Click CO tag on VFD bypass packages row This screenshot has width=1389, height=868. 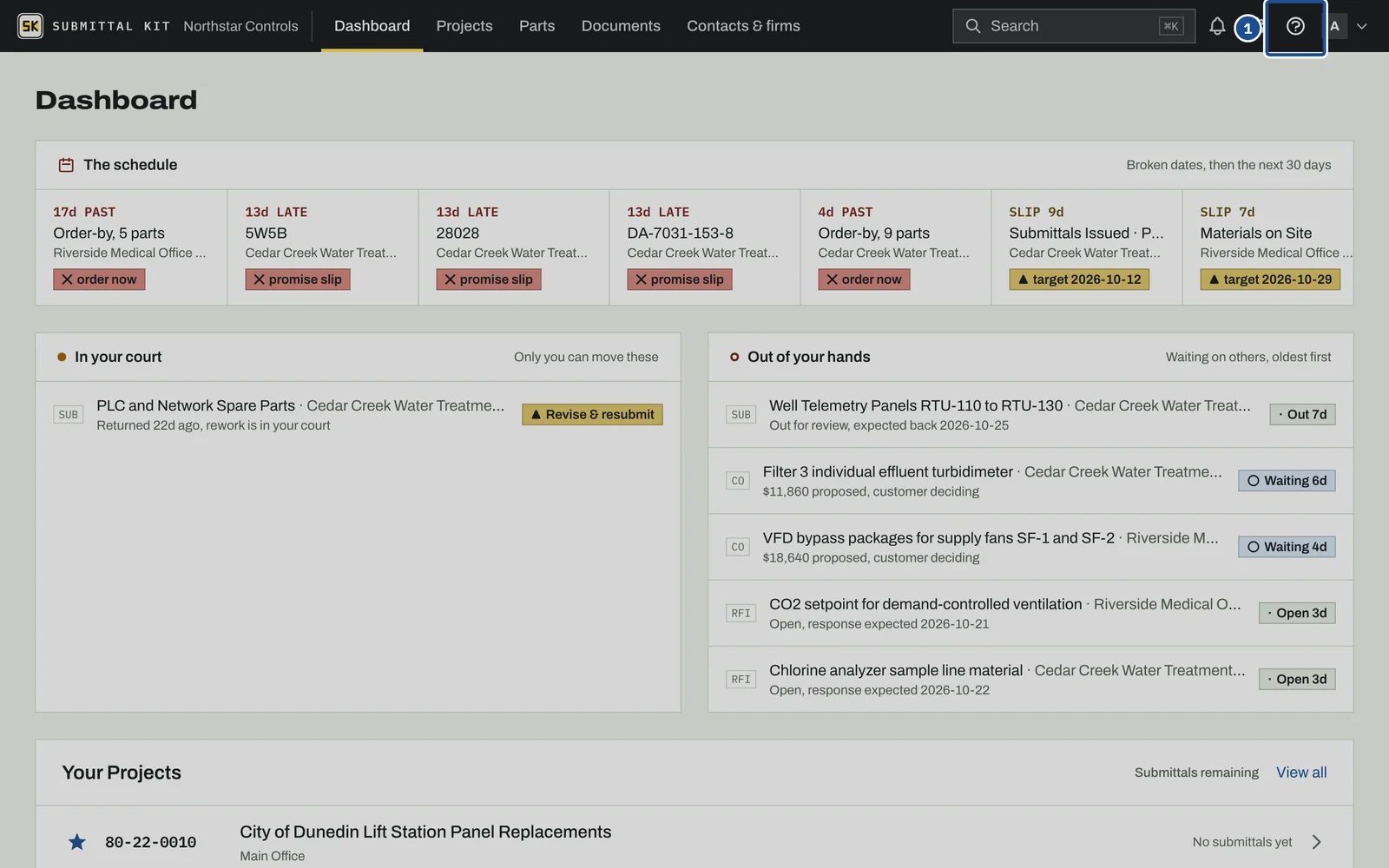coord(738,547)
